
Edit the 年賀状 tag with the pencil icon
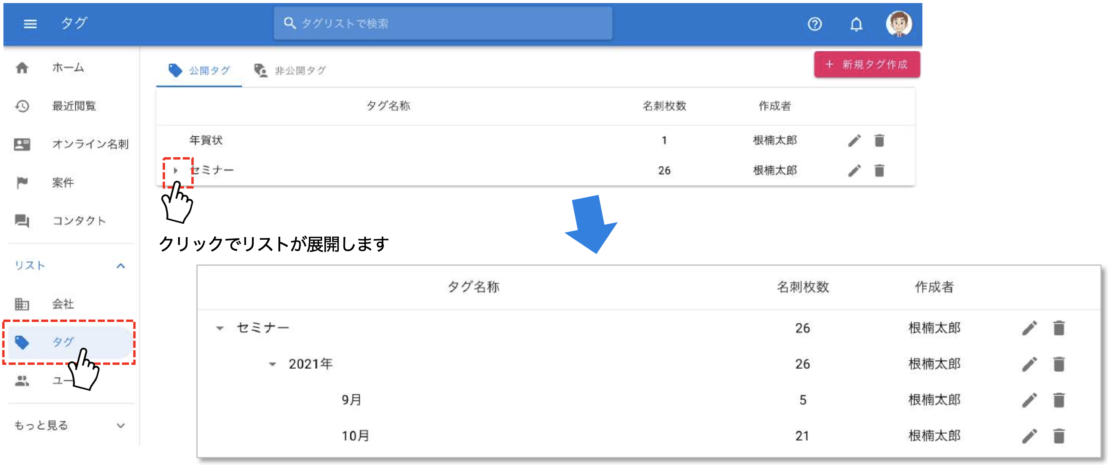click(854, 141)
